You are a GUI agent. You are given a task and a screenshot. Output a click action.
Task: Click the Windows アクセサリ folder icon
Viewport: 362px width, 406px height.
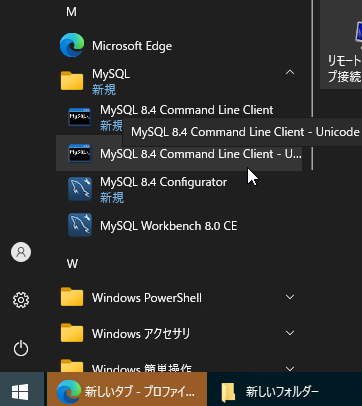pos(72,333)
